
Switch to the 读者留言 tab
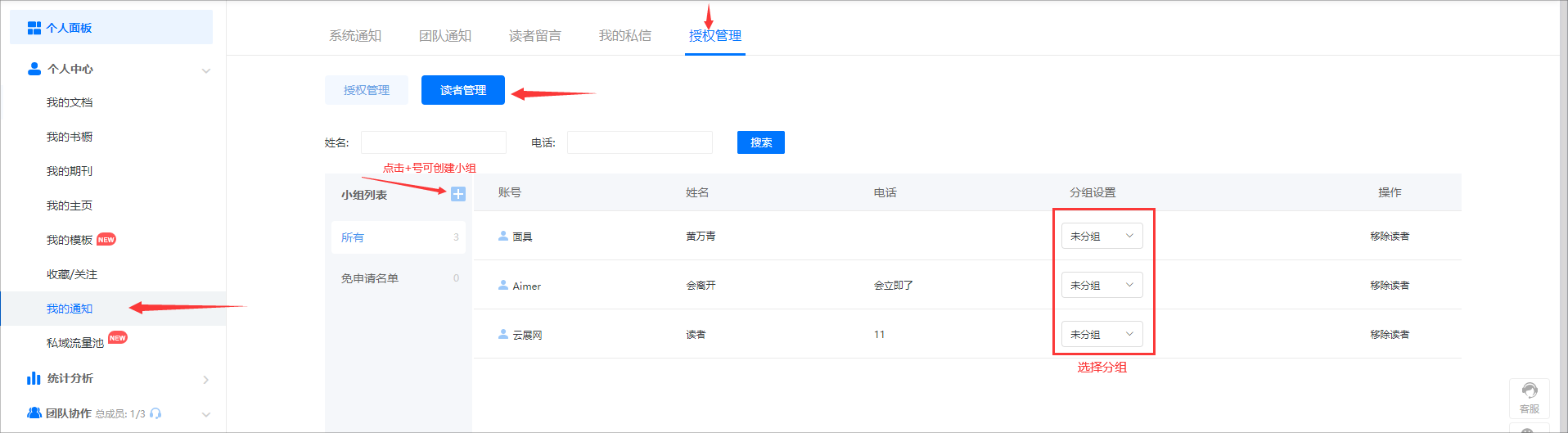point(535,36)
